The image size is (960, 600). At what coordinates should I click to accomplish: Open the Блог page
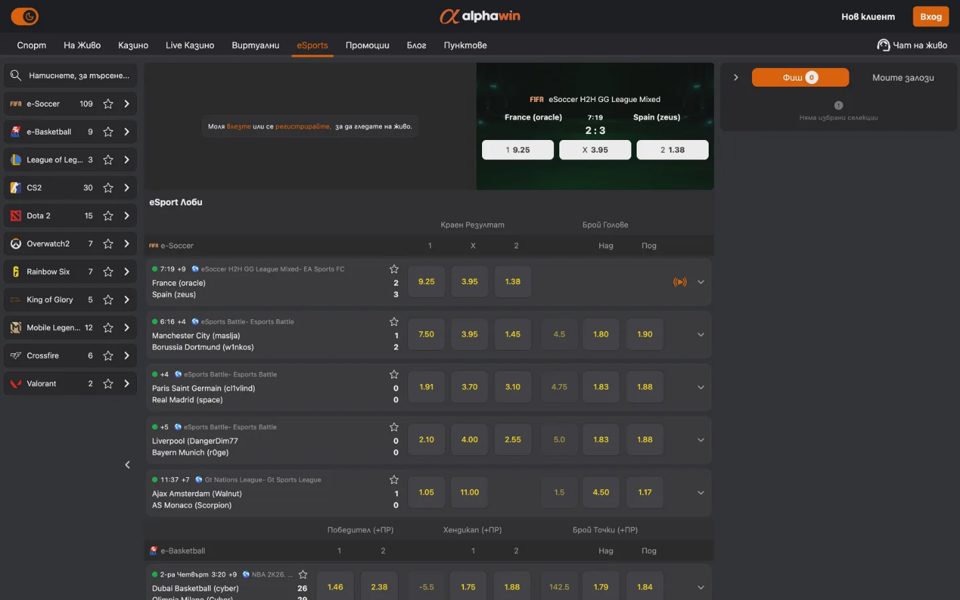click(x=416, y=45)
